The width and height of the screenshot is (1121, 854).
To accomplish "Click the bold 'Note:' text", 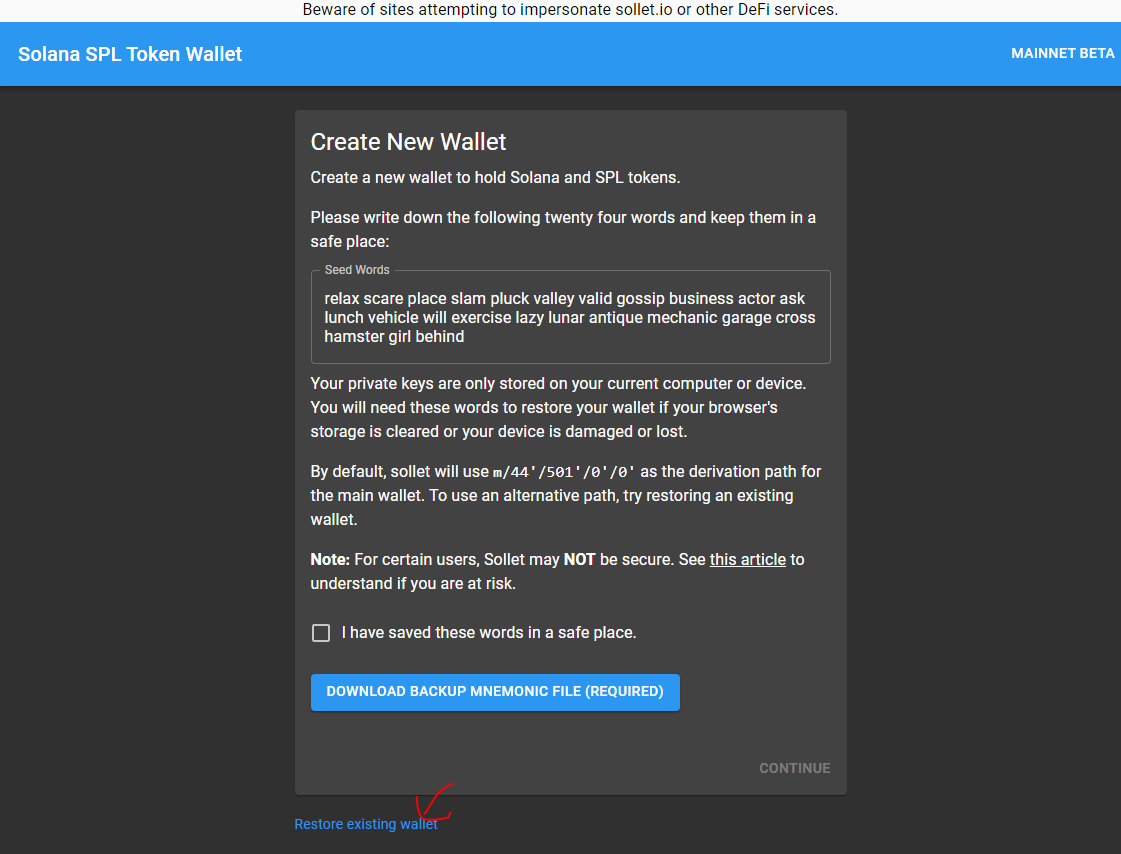I will pyautogui.click(x=330, y=560).
